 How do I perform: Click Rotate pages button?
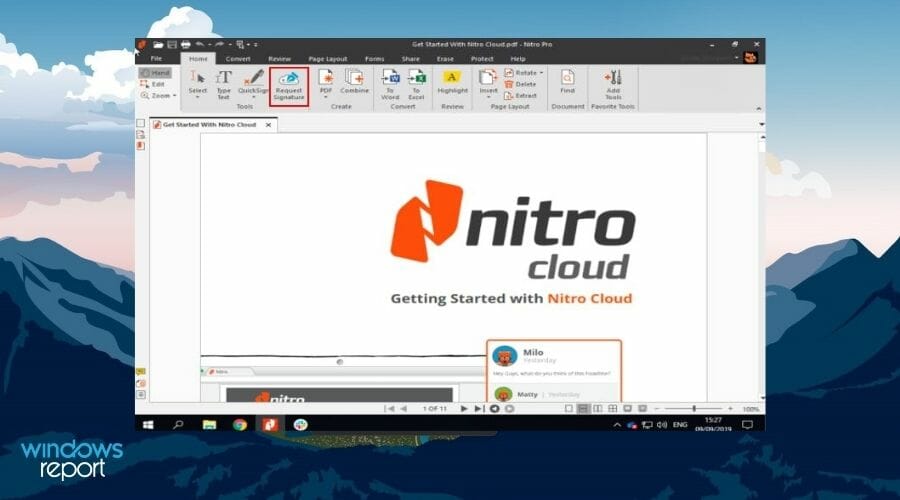pos(521,73)
